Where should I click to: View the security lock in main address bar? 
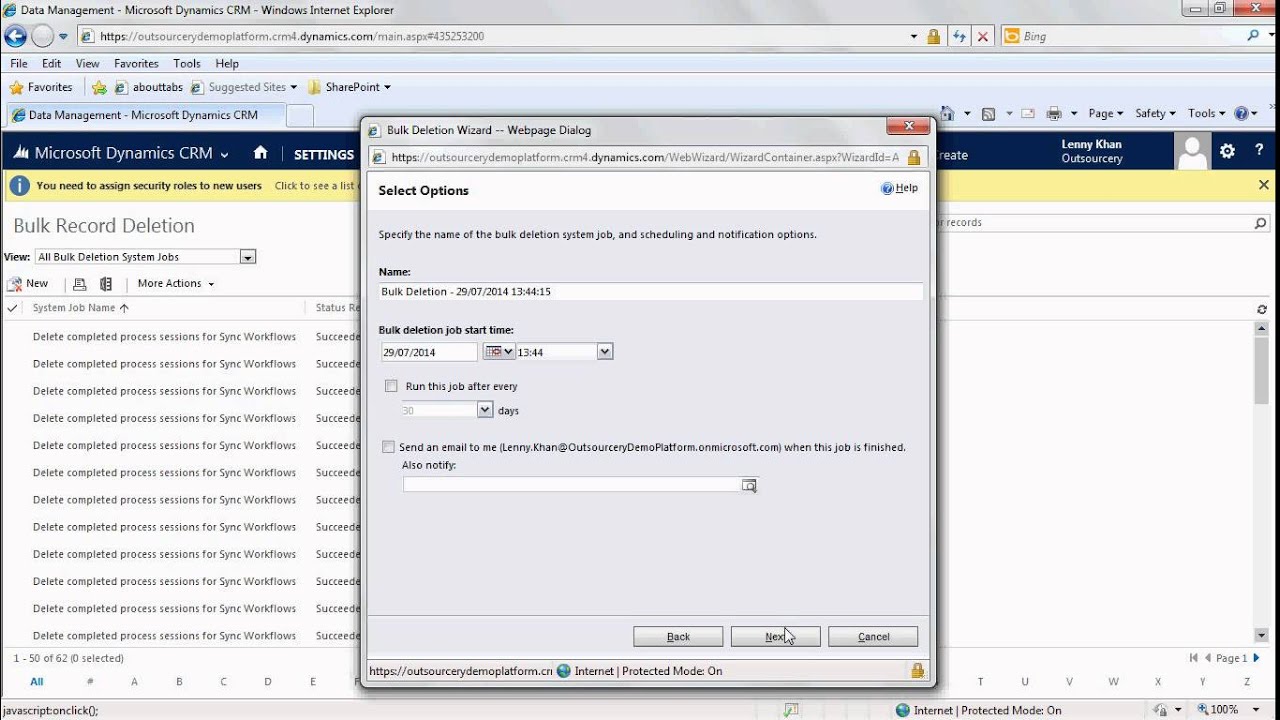pos(934,36)
